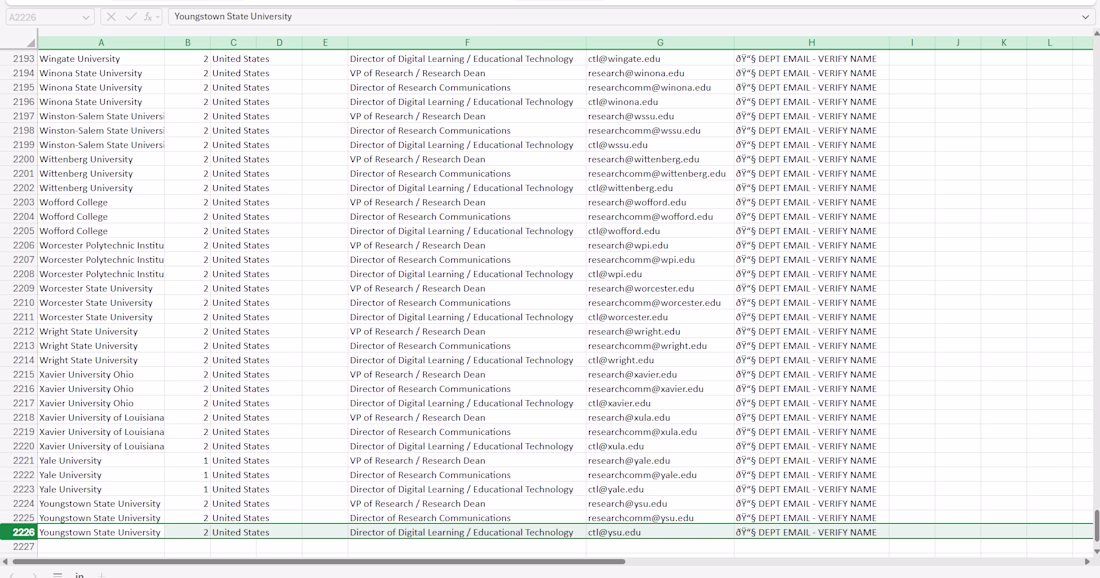This screenshot has height=578, width=1100.
Task: Click the research@ysu.edu cell
Action: (660, 504)
